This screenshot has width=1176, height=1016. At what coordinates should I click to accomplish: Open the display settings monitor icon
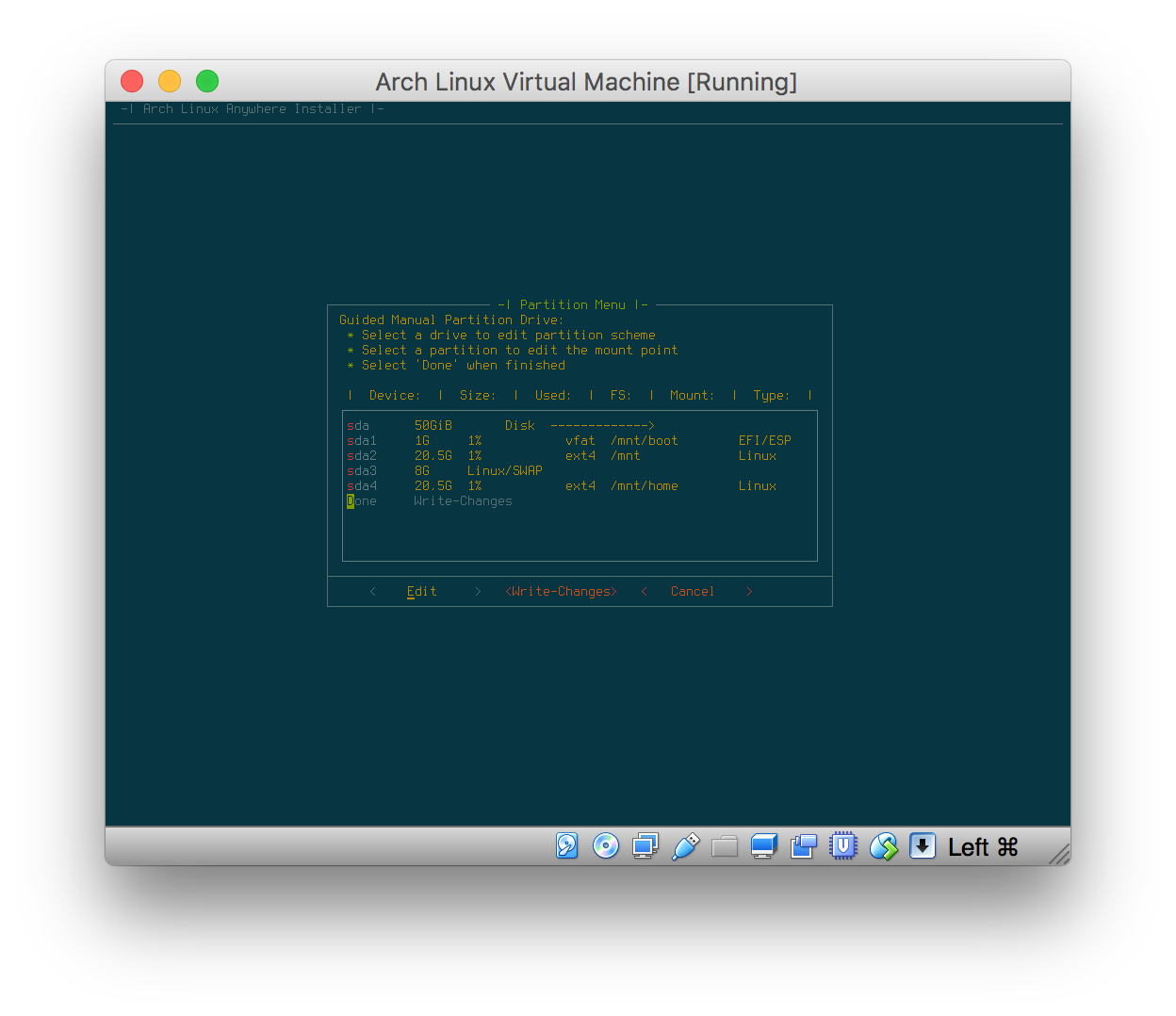pyautogui.click(x=764, y=846)
